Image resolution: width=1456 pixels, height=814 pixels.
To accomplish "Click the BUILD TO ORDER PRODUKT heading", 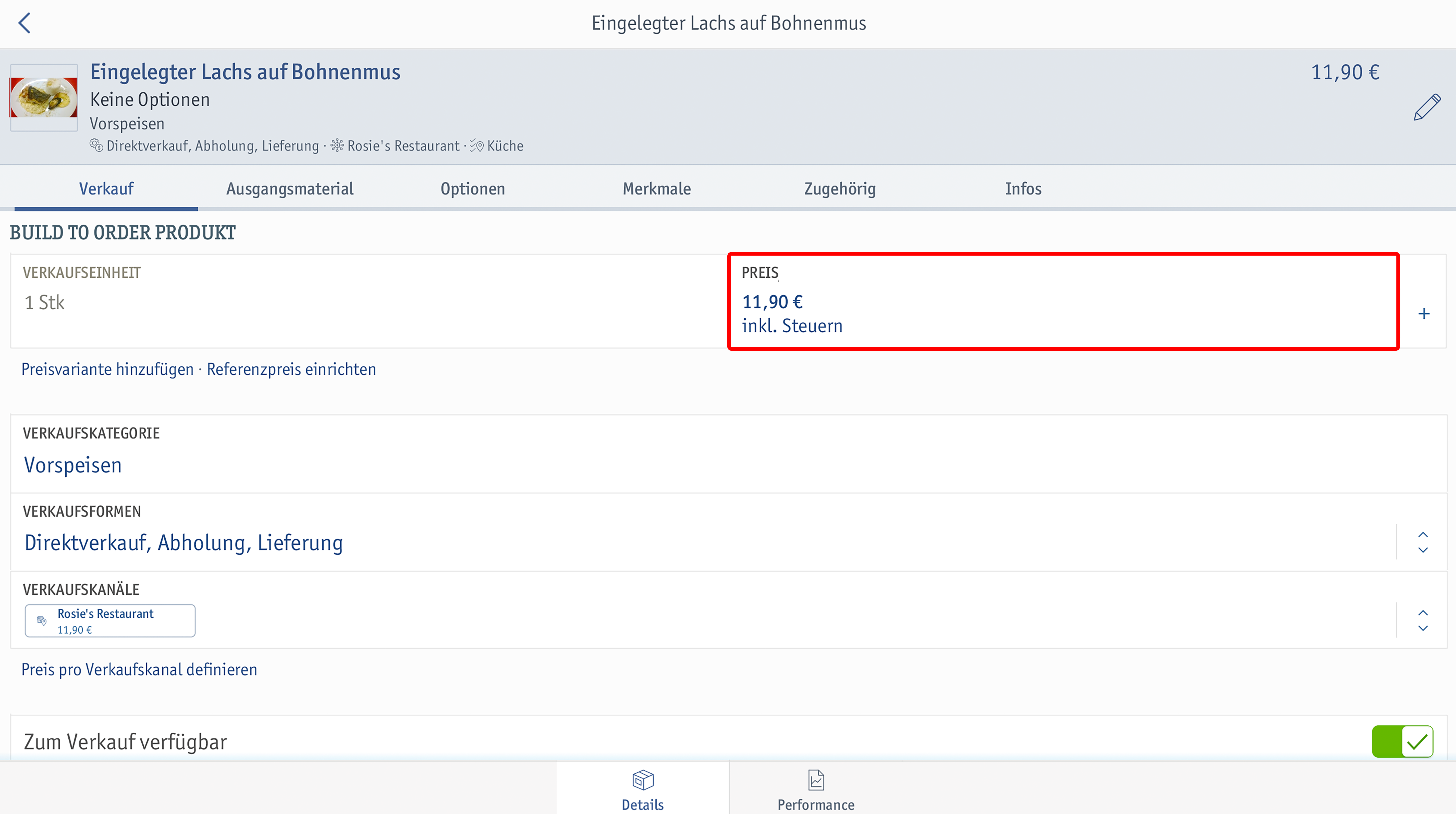I will coord(123,232).
